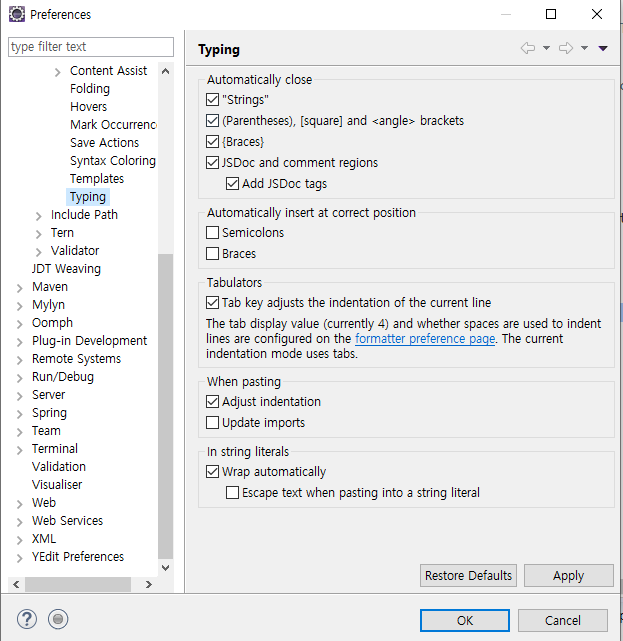623x641 pixels.
Task: Select Folding in the preferences tree
Action: [90, 89]
